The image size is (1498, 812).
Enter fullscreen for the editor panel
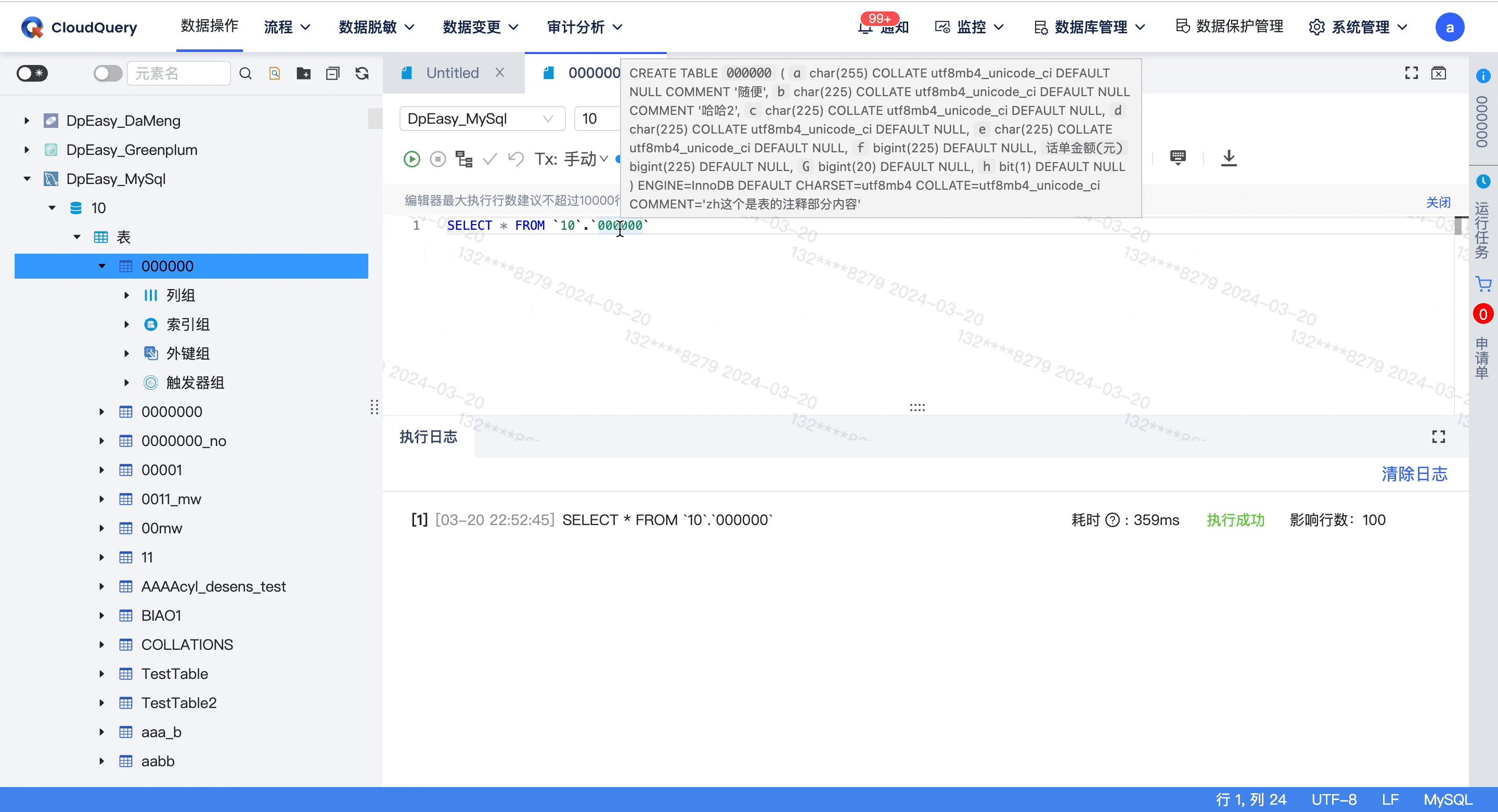click(x=1411, y=72)
